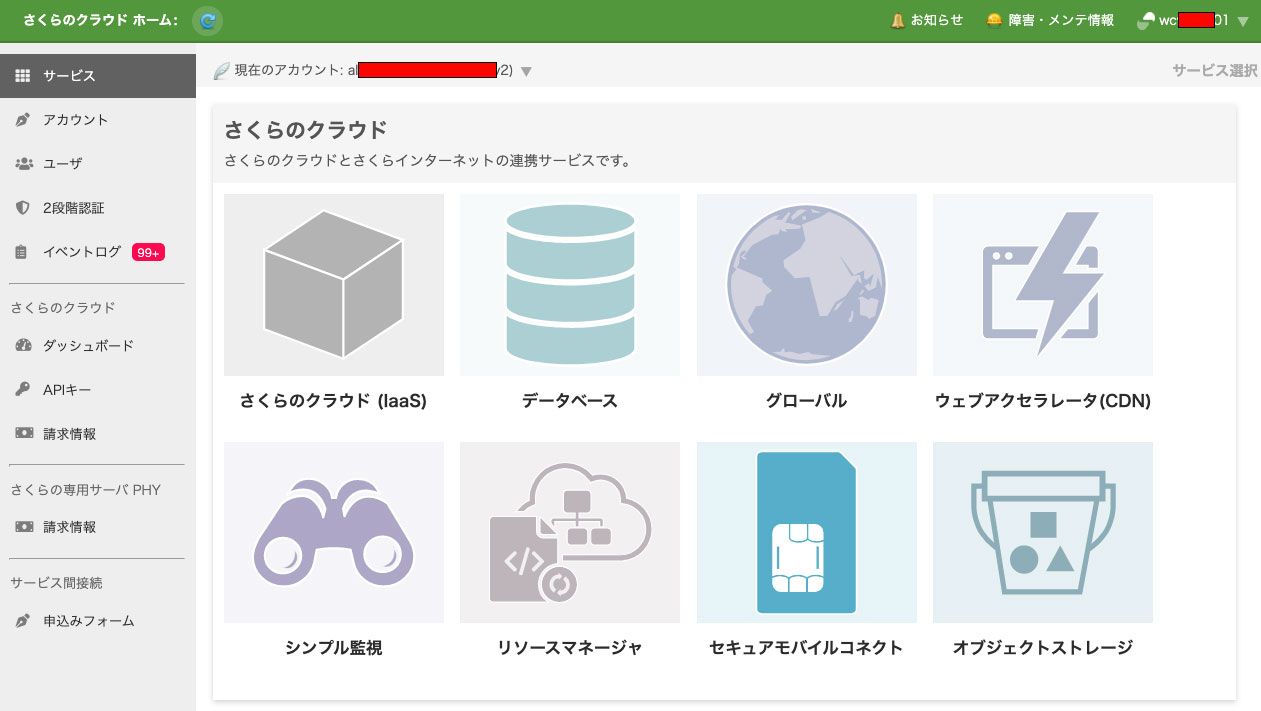The height and width of the screenshot is (711, 1261).
Task: Click the money icon under 専用サーバ PHY 請求情報
Action: [24, 527]
